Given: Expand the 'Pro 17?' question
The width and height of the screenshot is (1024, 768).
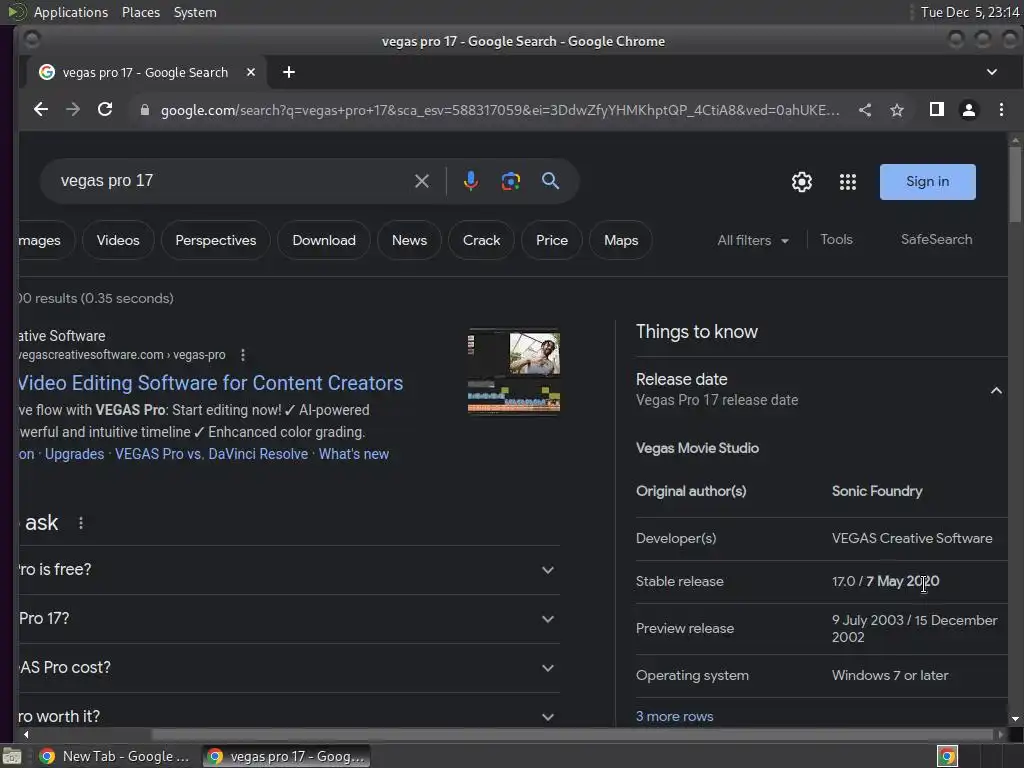Looking at the screenshot, I should coord(287,619).
